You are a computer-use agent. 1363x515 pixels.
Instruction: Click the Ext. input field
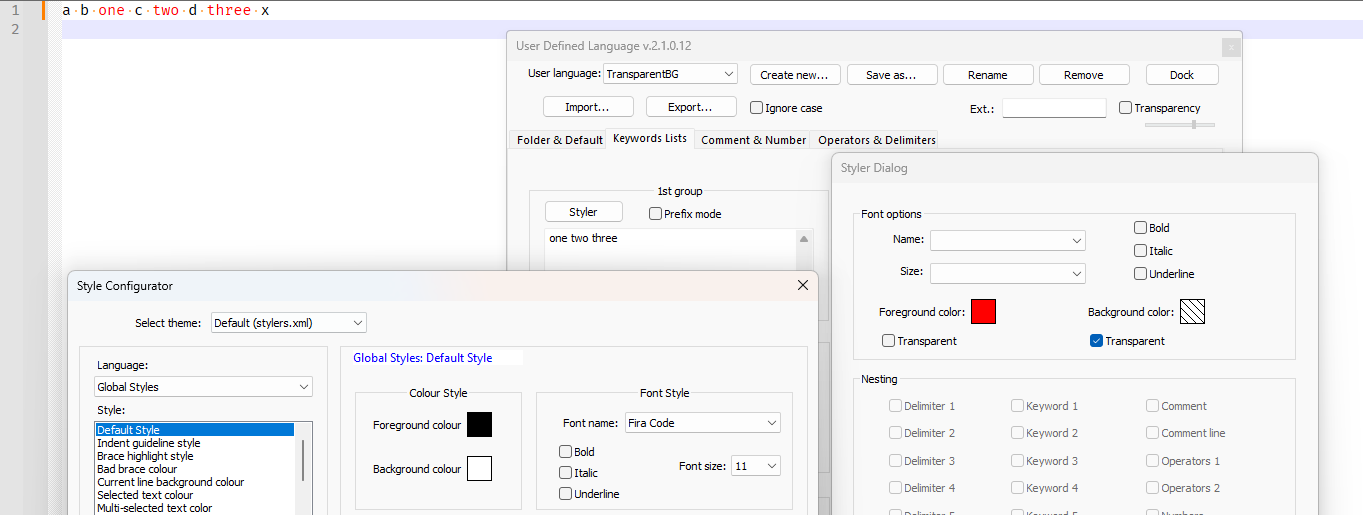tap(1054, 108)
